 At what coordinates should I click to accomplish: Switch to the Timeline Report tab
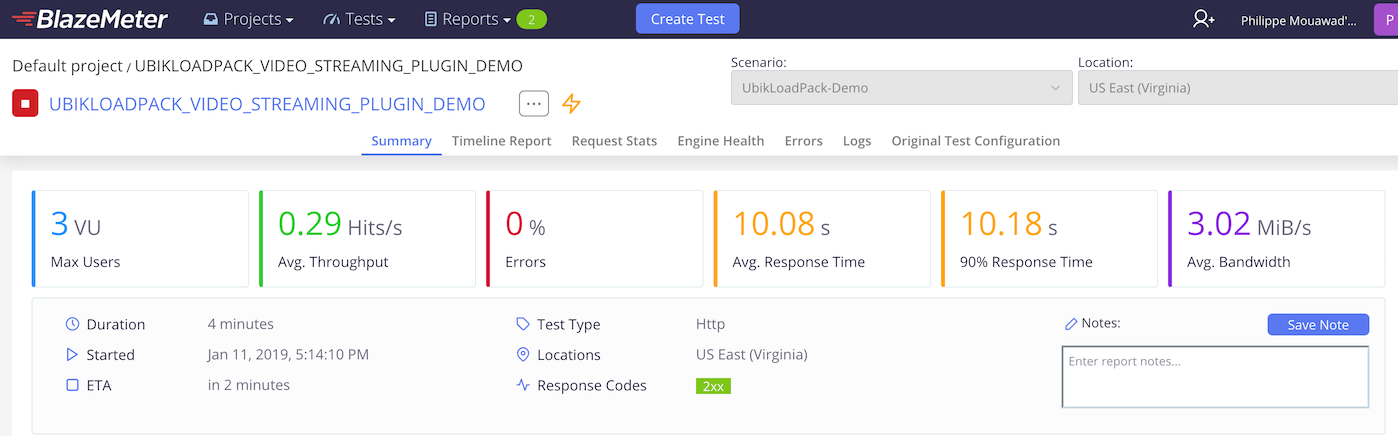[501, 141]
